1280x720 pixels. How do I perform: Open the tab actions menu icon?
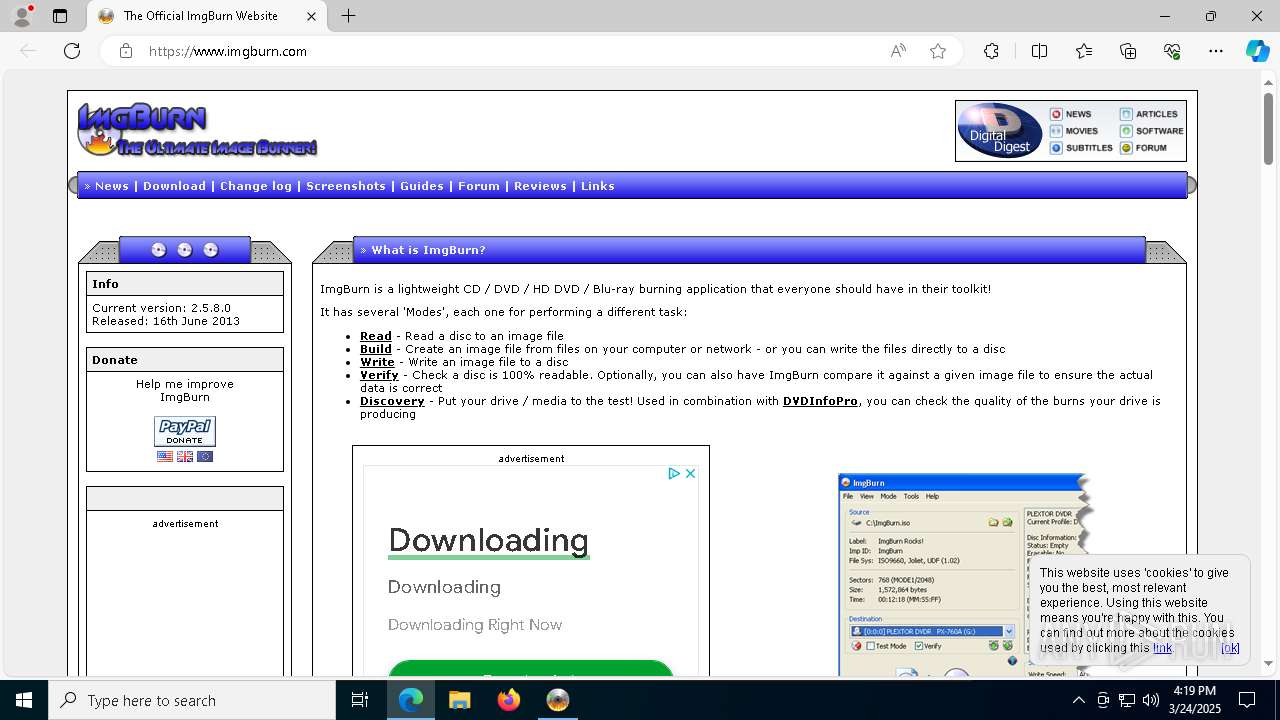tap(60, 16)
